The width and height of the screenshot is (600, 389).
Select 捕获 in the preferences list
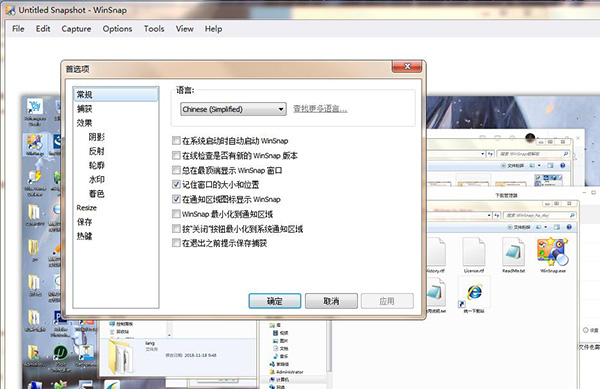(85, 109)
